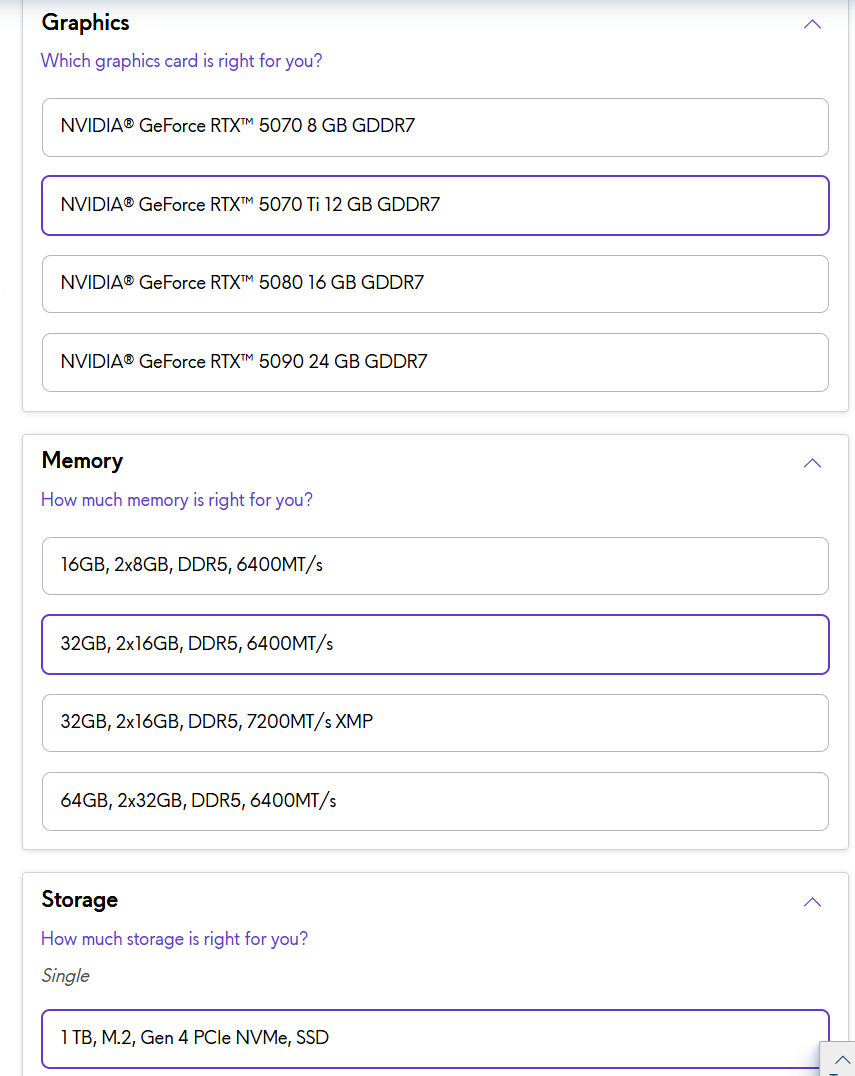Choose 16GB 2x8GB DDR5 memory
Viewport: 855px width, 1076px height.
tap(435, 566)
